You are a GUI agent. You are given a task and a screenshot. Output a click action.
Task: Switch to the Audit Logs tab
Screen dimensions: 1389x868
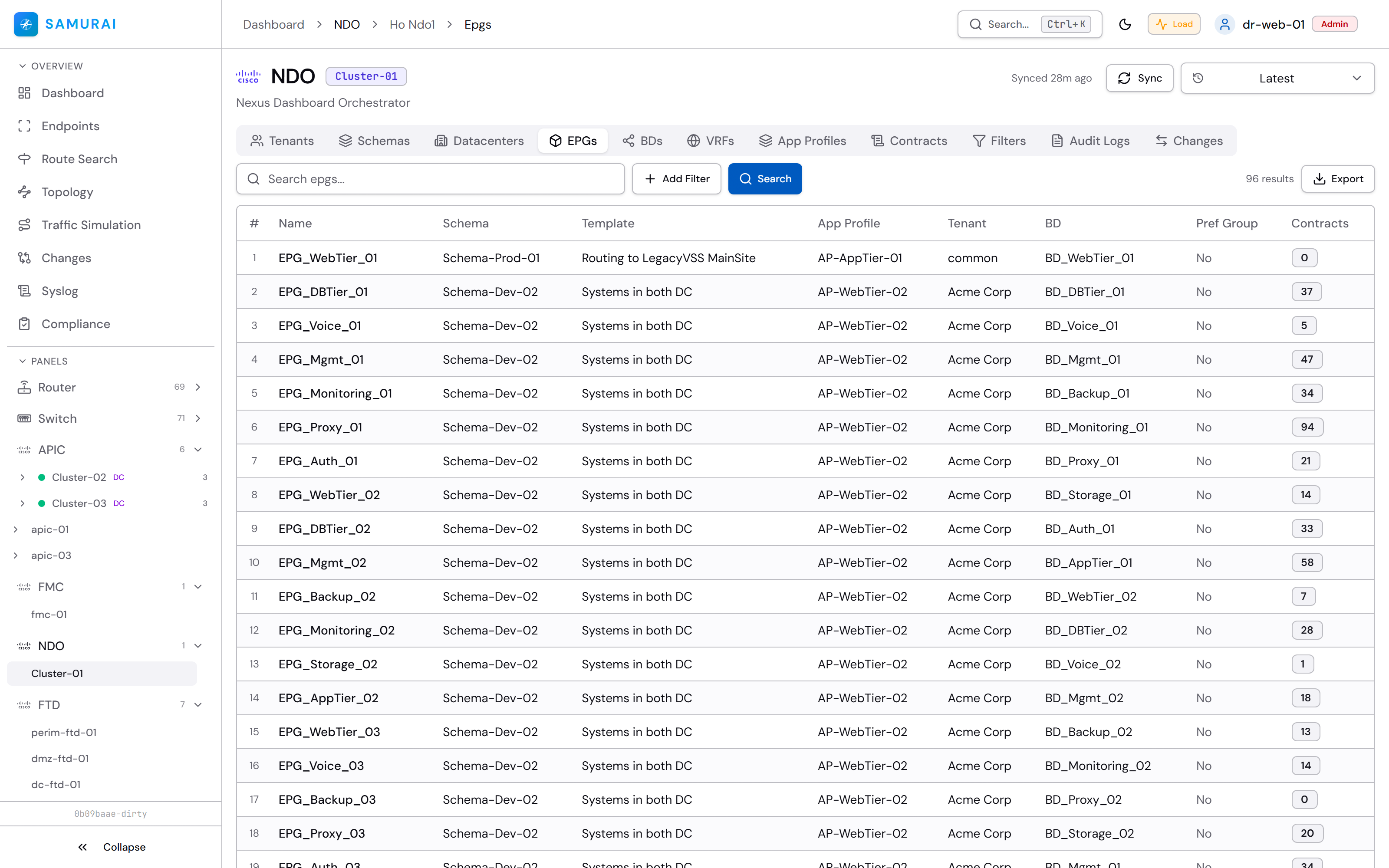click(1090, 141)
